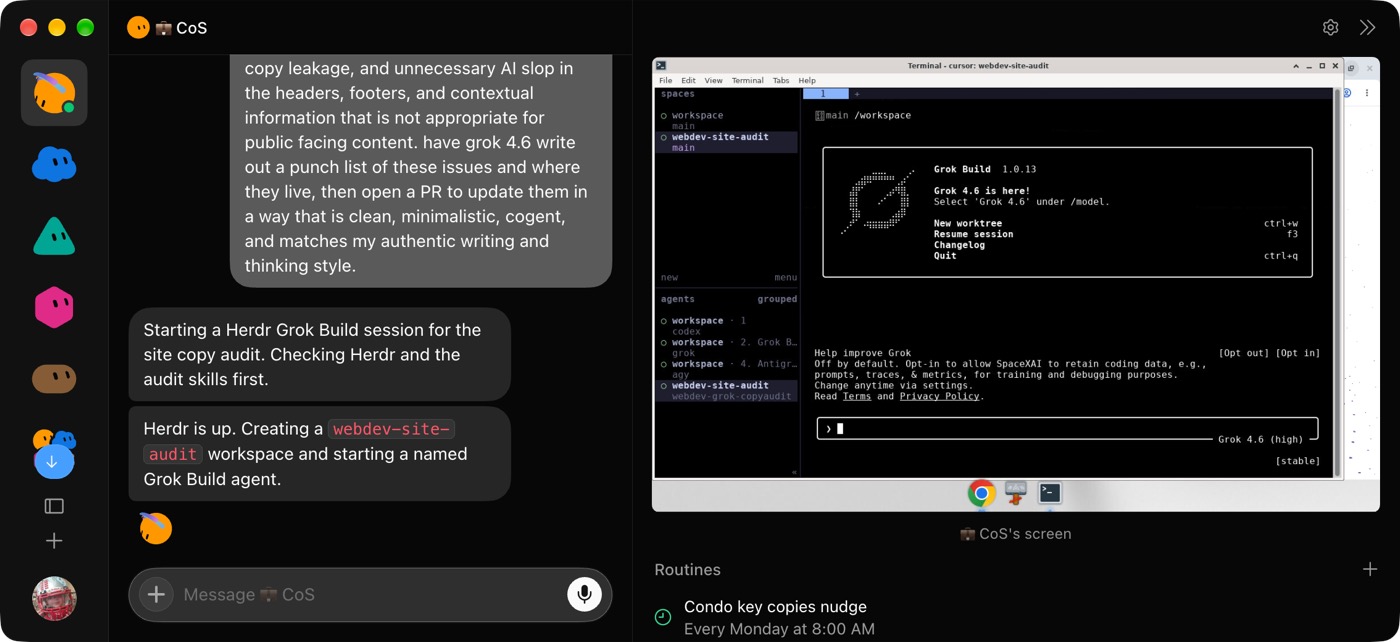Click the [stable] status label

(1297, 461)
